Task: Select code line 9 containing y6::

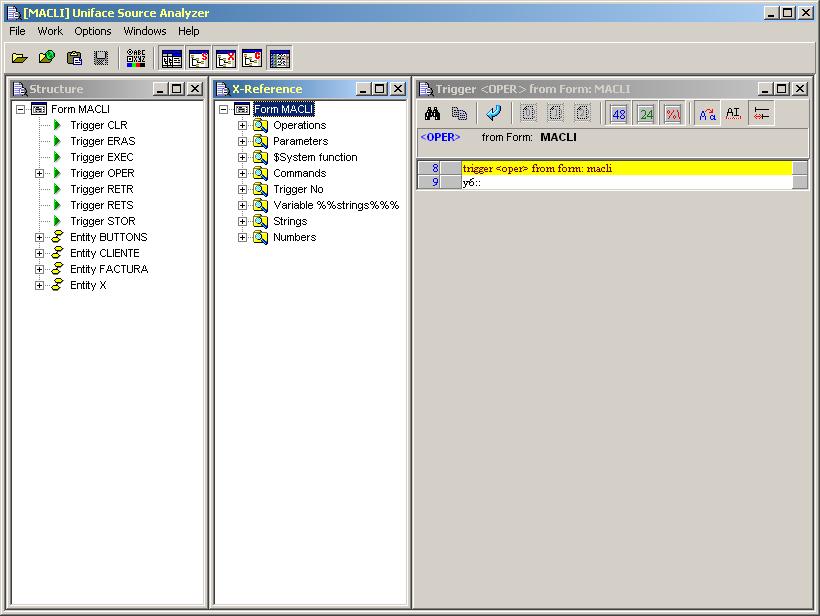Action: point(627,182)
